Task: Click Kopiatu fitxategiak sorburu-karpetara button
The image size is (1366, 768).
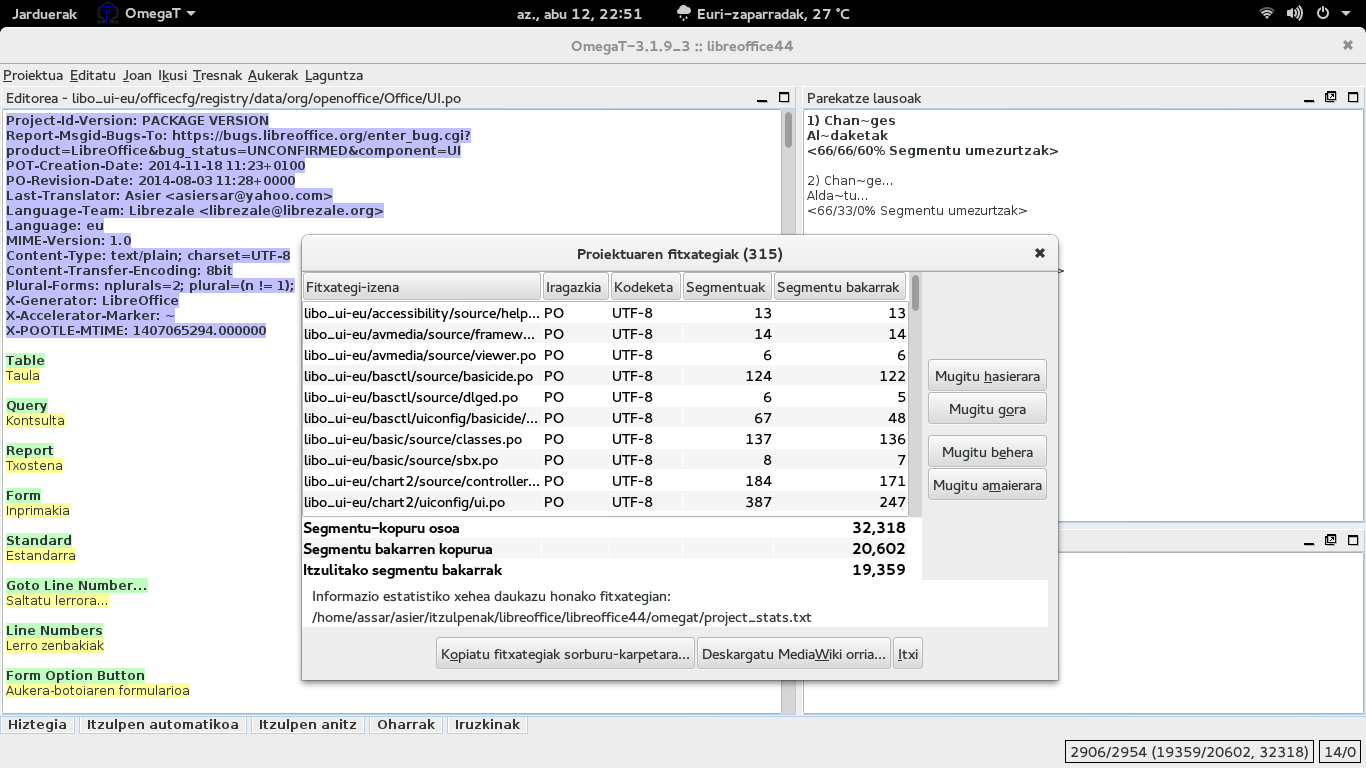Action: (566, 654)
